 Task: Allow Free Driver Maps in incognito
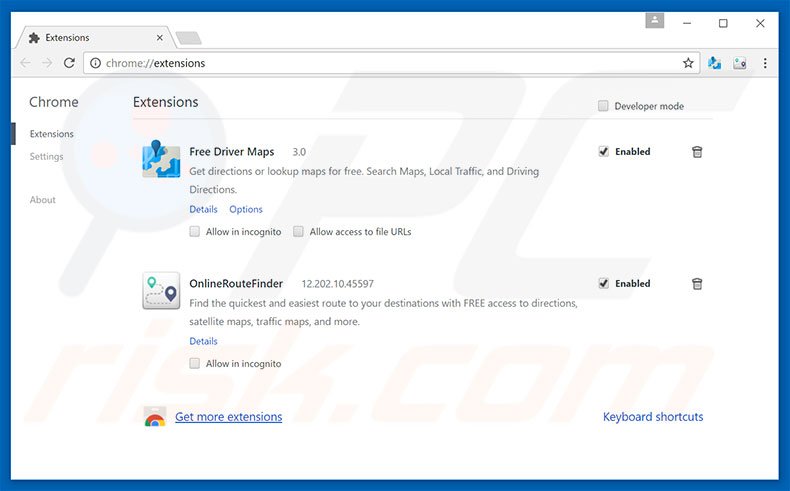pyautogui.click(x=194, y=232)
